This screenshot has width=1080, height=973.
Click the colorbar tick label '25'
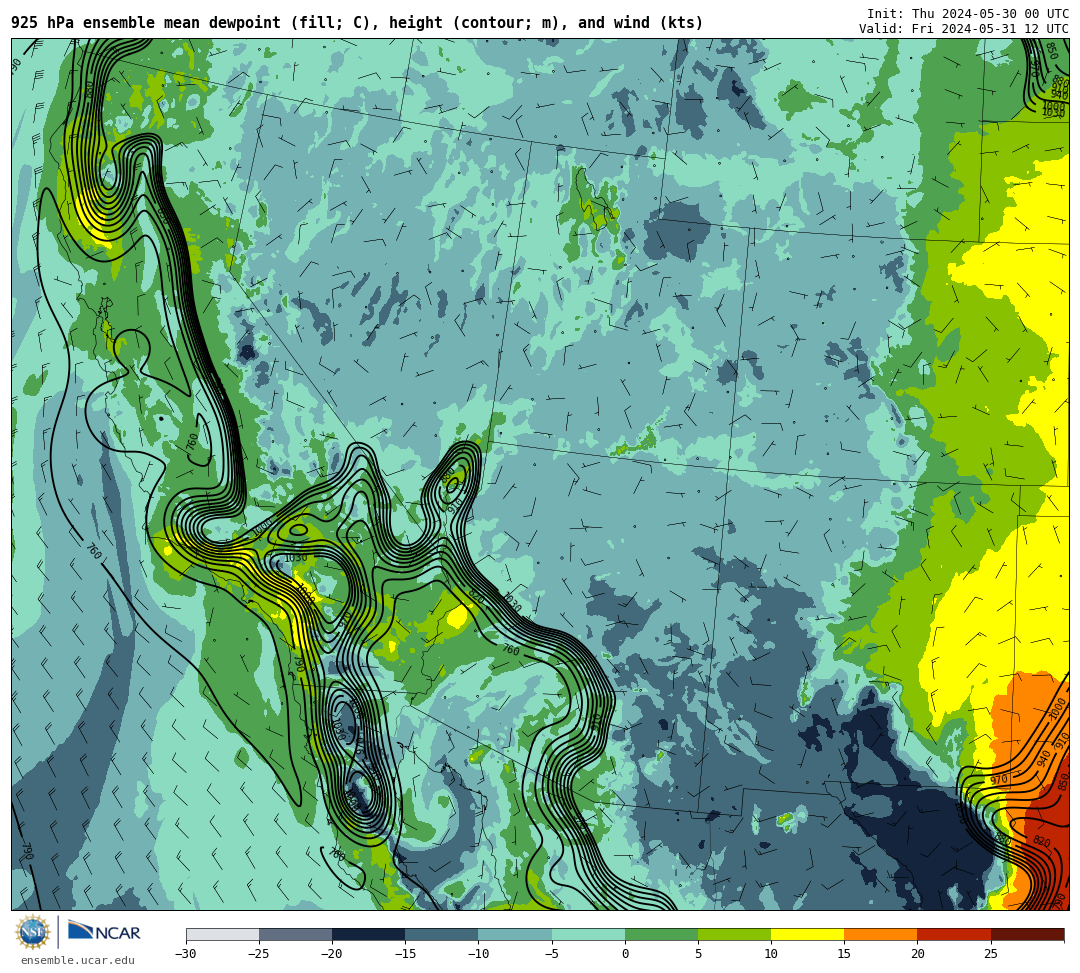(990, 954)
